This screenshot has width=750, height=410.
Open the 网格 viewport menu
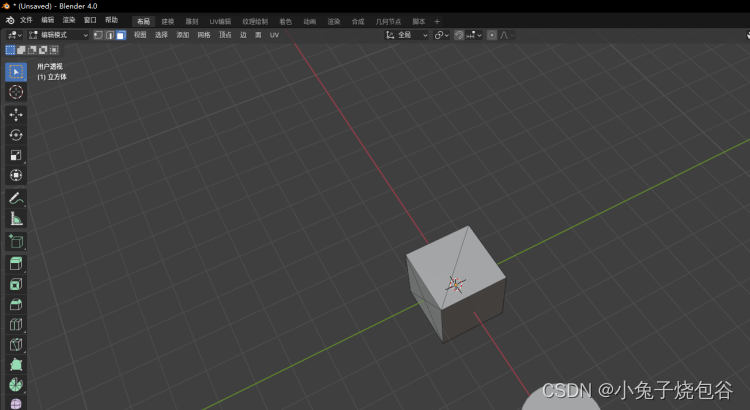(204, 35)
